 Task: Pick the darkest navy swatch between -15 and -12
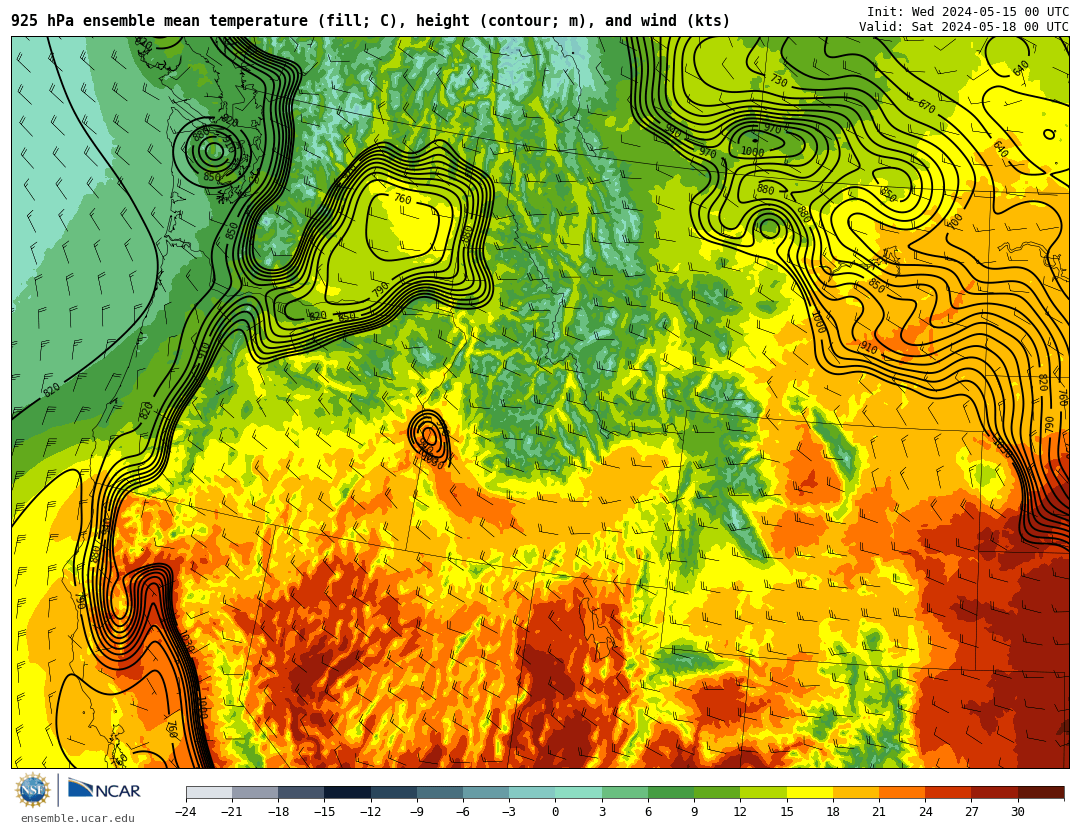[347, 792]
